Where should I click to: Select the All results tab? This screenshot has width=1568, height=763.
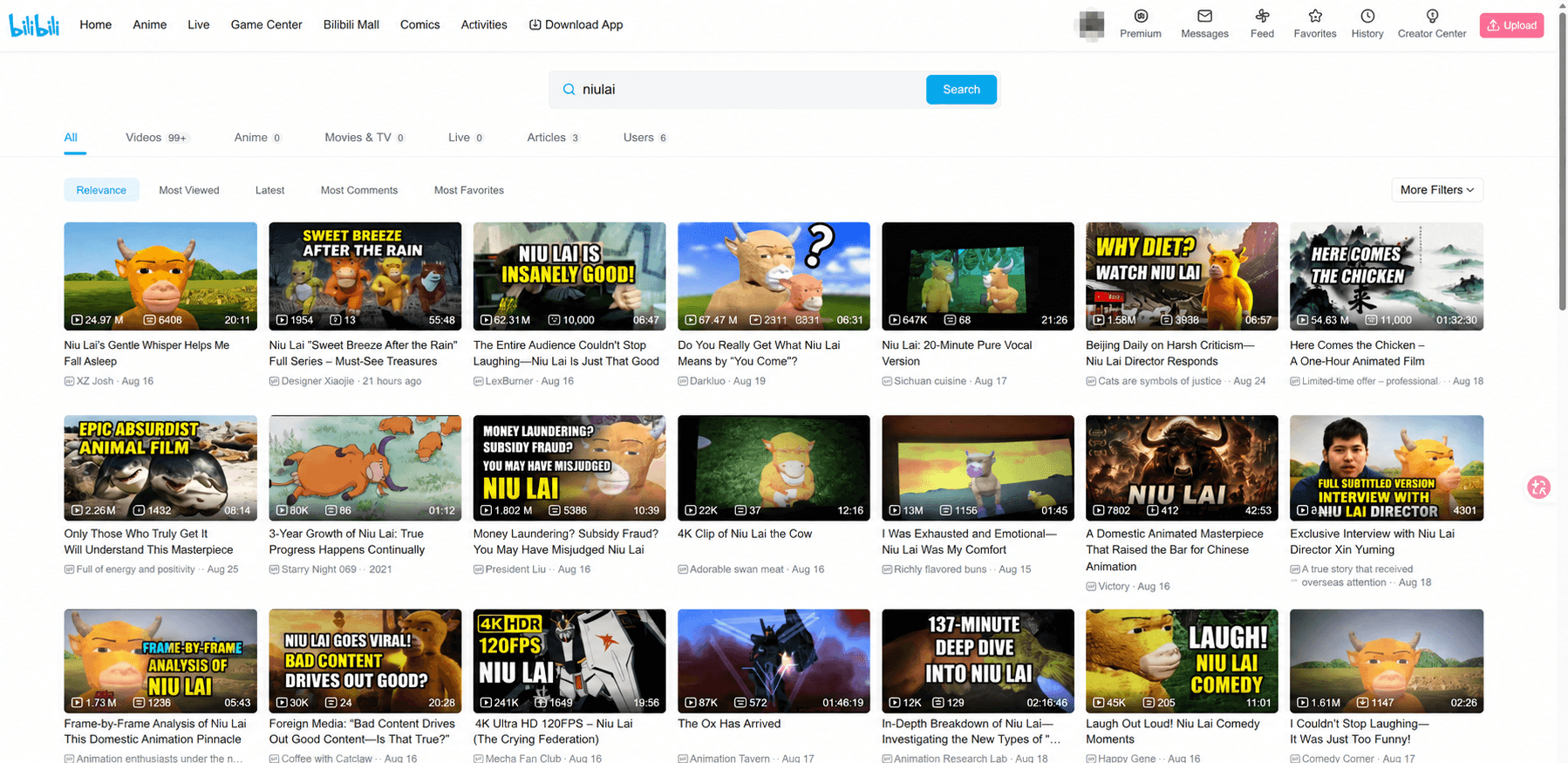pos(71,138)
